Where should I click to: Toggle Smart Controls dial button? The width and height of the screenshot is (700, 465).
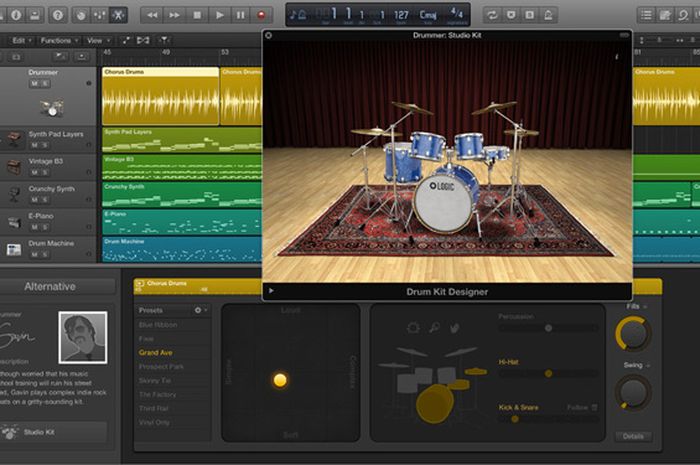81,15
